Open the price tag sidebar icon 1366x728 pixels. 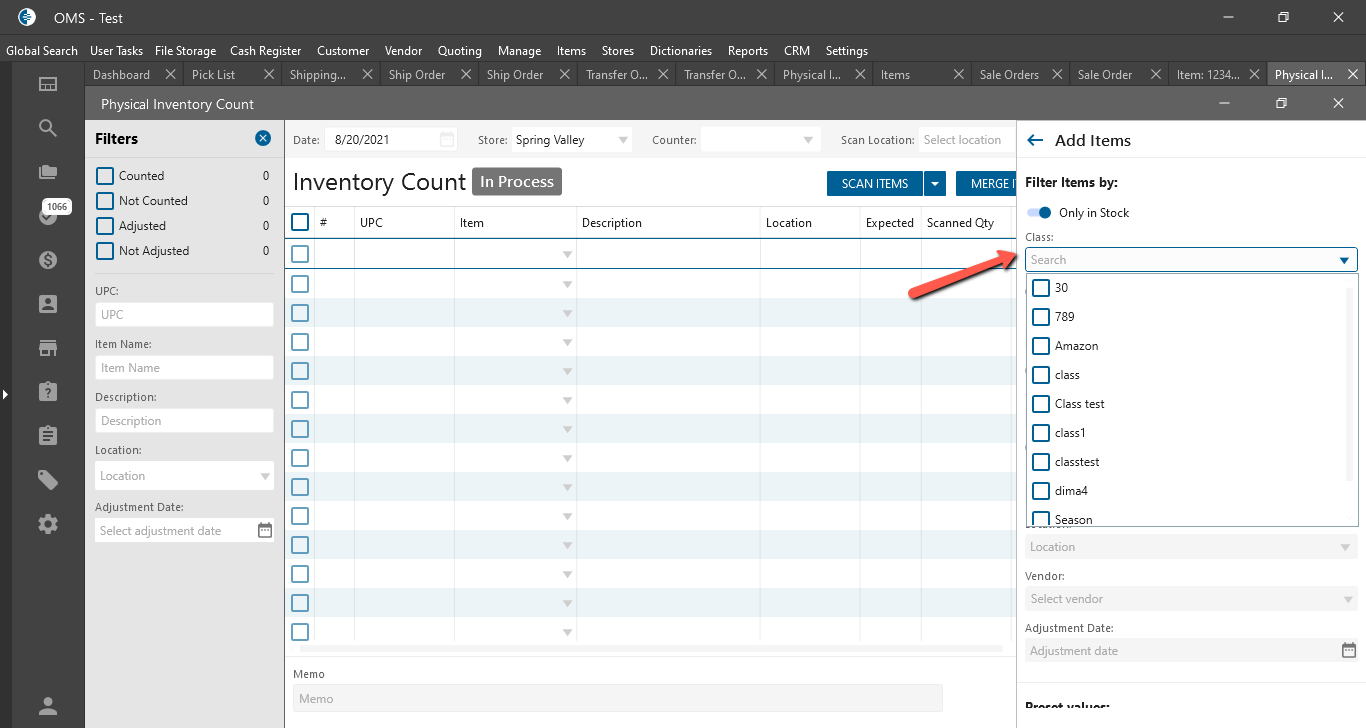click(48, 480)
